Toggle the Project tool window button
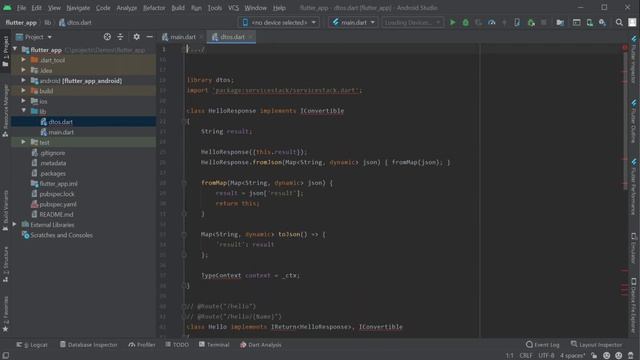Image resolution: width=640 pixels, height=360 pixels. click(5, 52)
